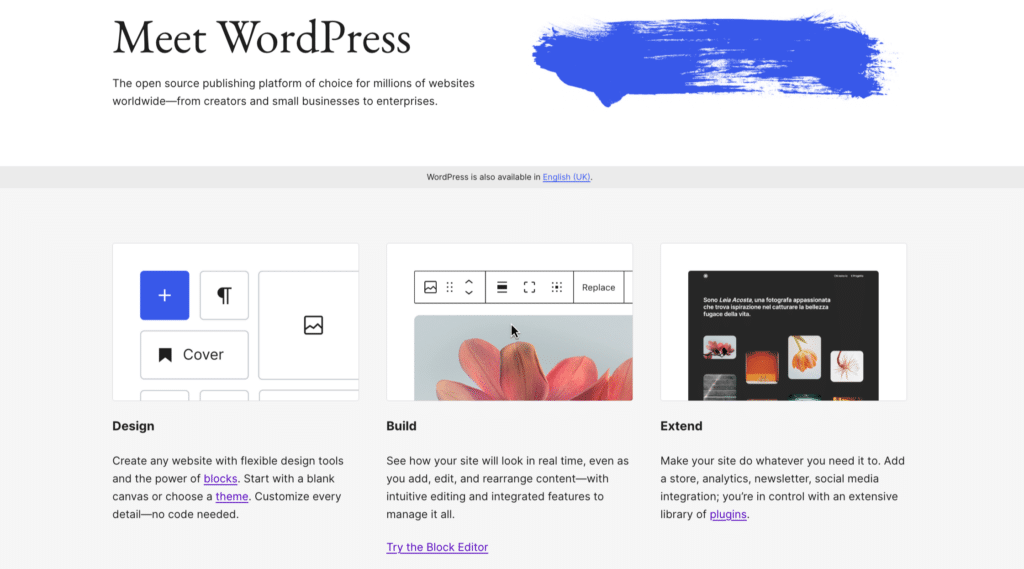
Task: Open the plugins link in Extend description
Action: (x=728, y=515)
